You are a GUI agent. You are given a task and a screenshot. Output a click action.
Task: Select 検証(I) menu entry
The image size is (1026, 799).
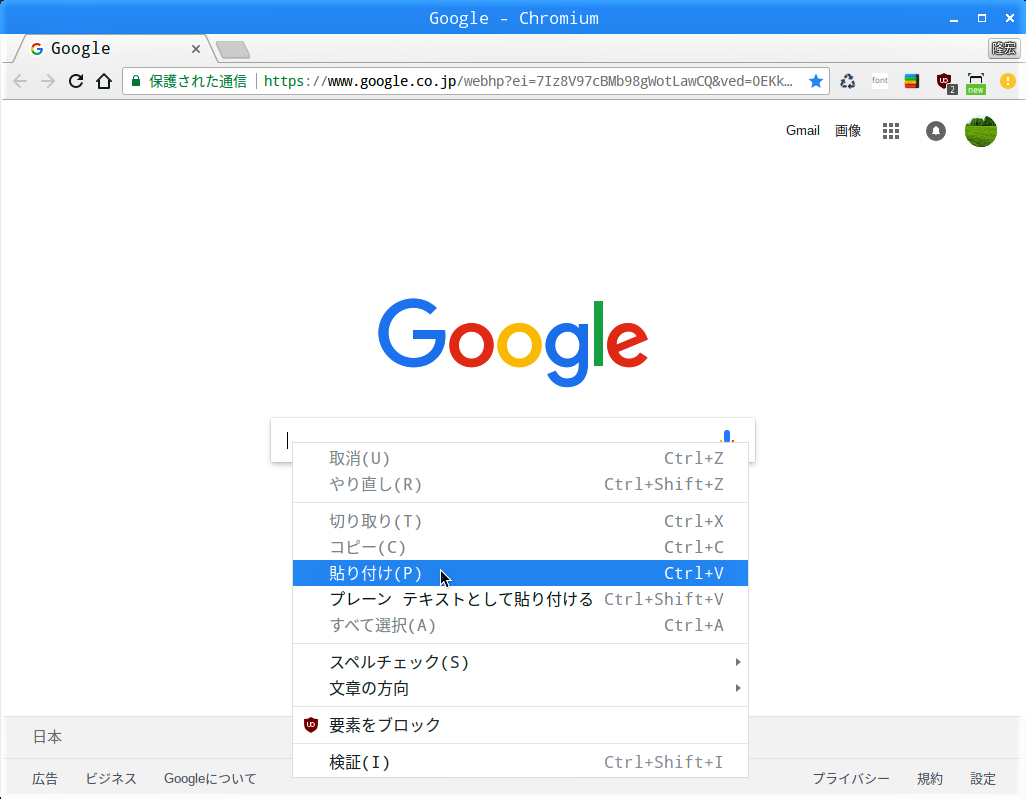coord(520,762)
